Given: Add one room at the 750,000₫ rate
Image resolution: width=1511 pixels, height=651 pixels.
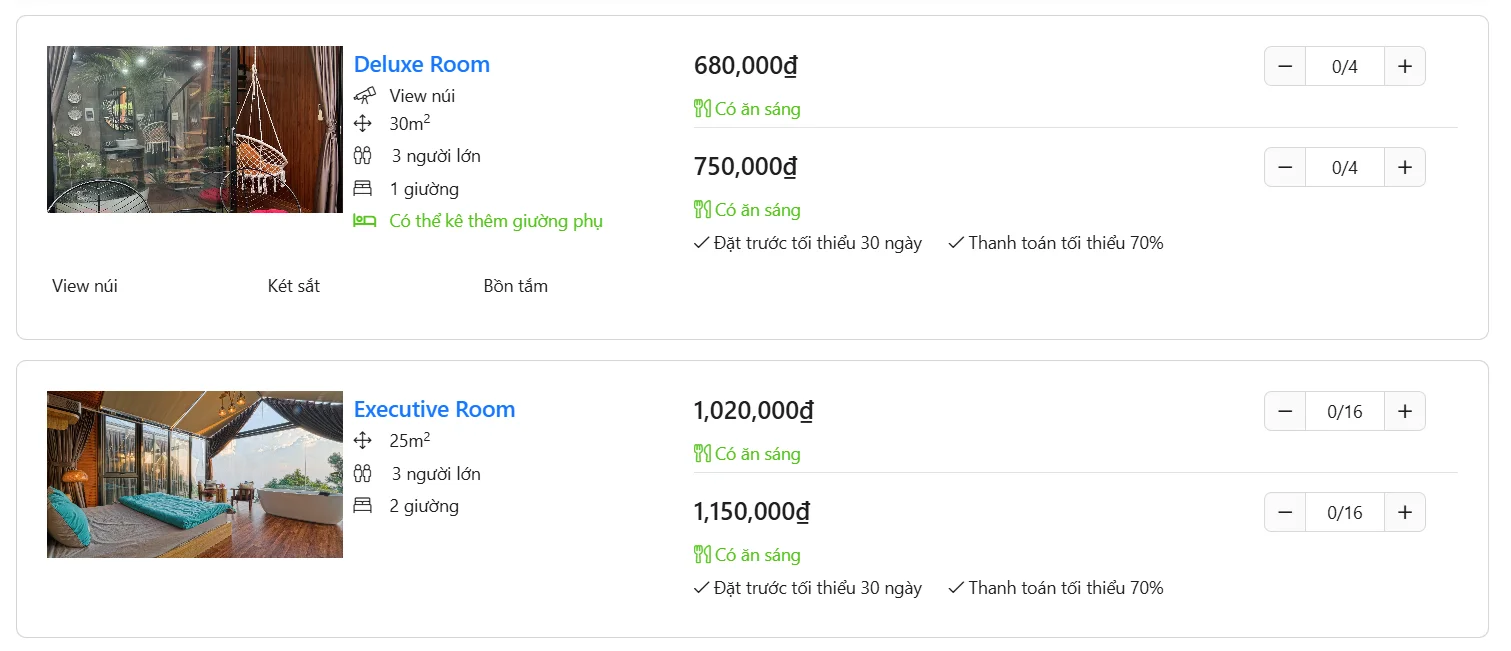Looking at the screenshot, I should tap(1405, 168).
